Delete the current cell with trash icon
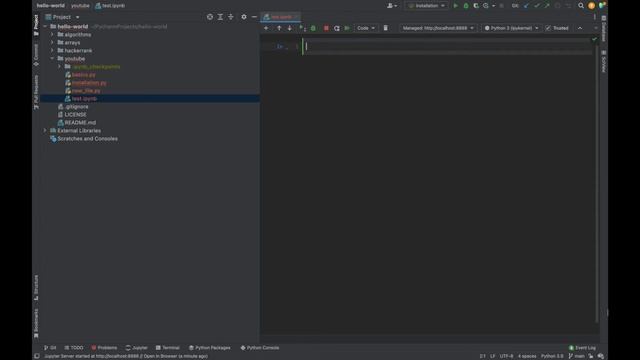Image resolution: width=640 pixels, height=360 pixels. coord(385,28)
